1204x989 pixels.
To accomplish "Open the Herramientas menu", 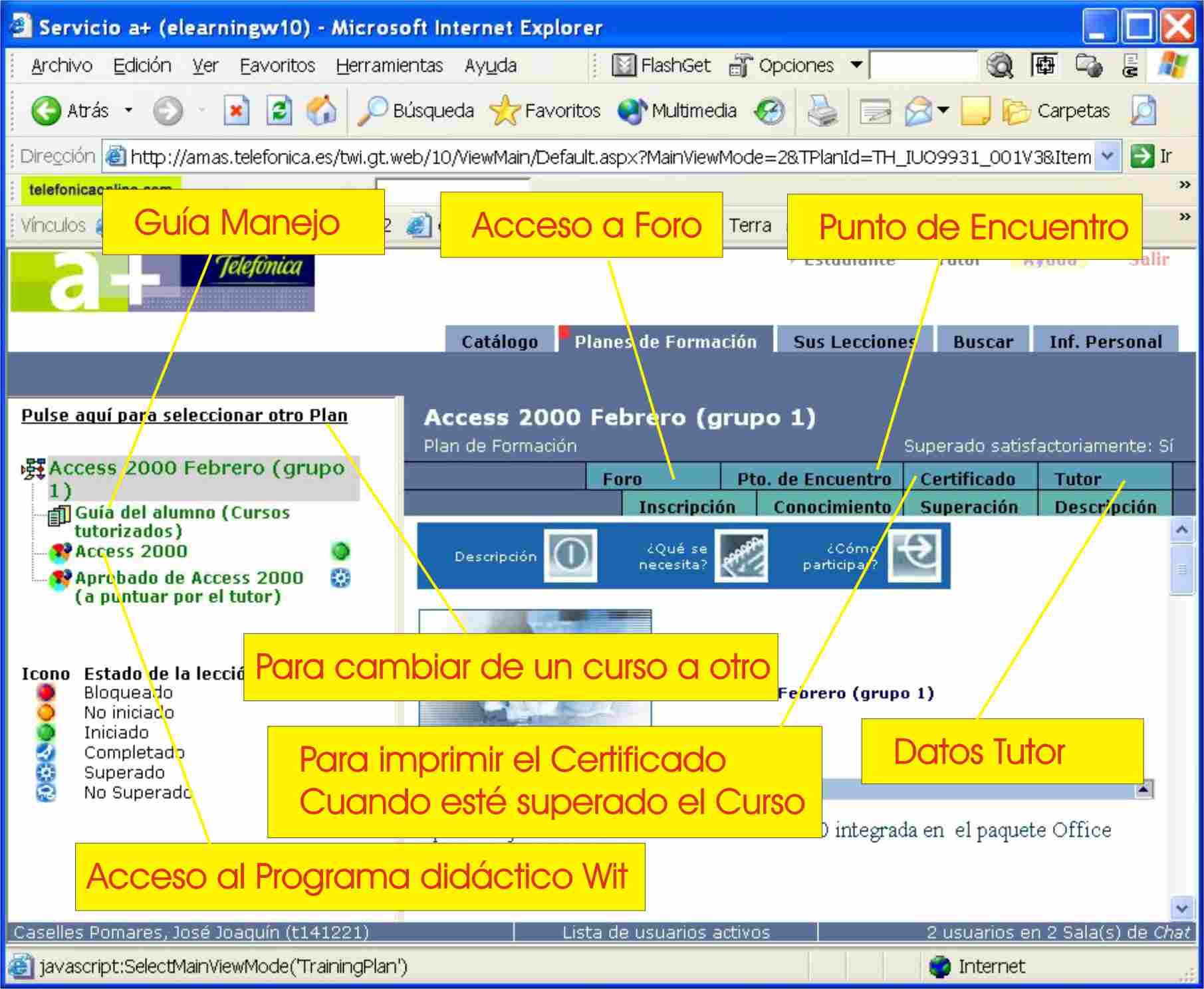I will [x=389, y=65].
